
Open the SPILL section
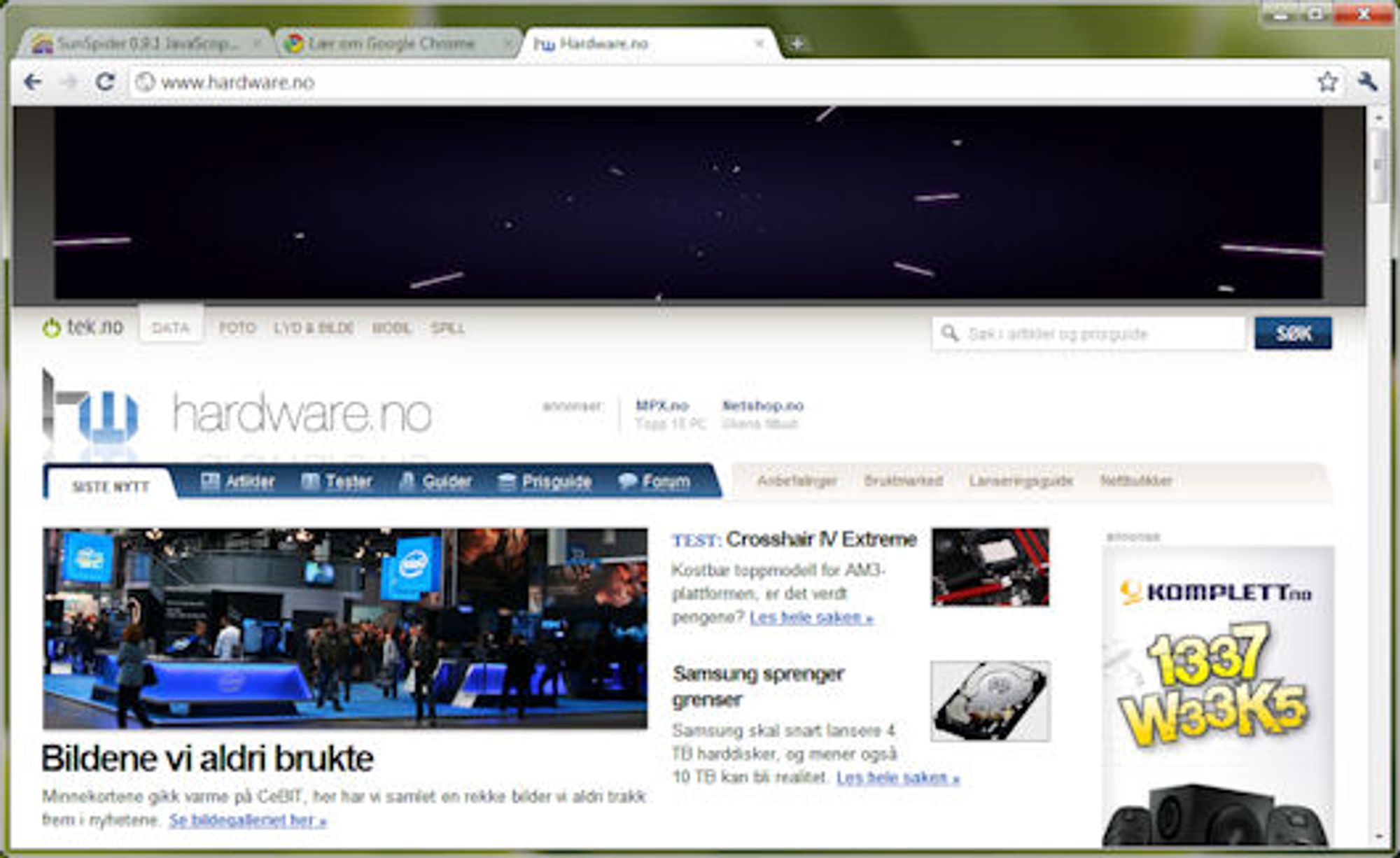pyautogui.click(x=448, y=328)
